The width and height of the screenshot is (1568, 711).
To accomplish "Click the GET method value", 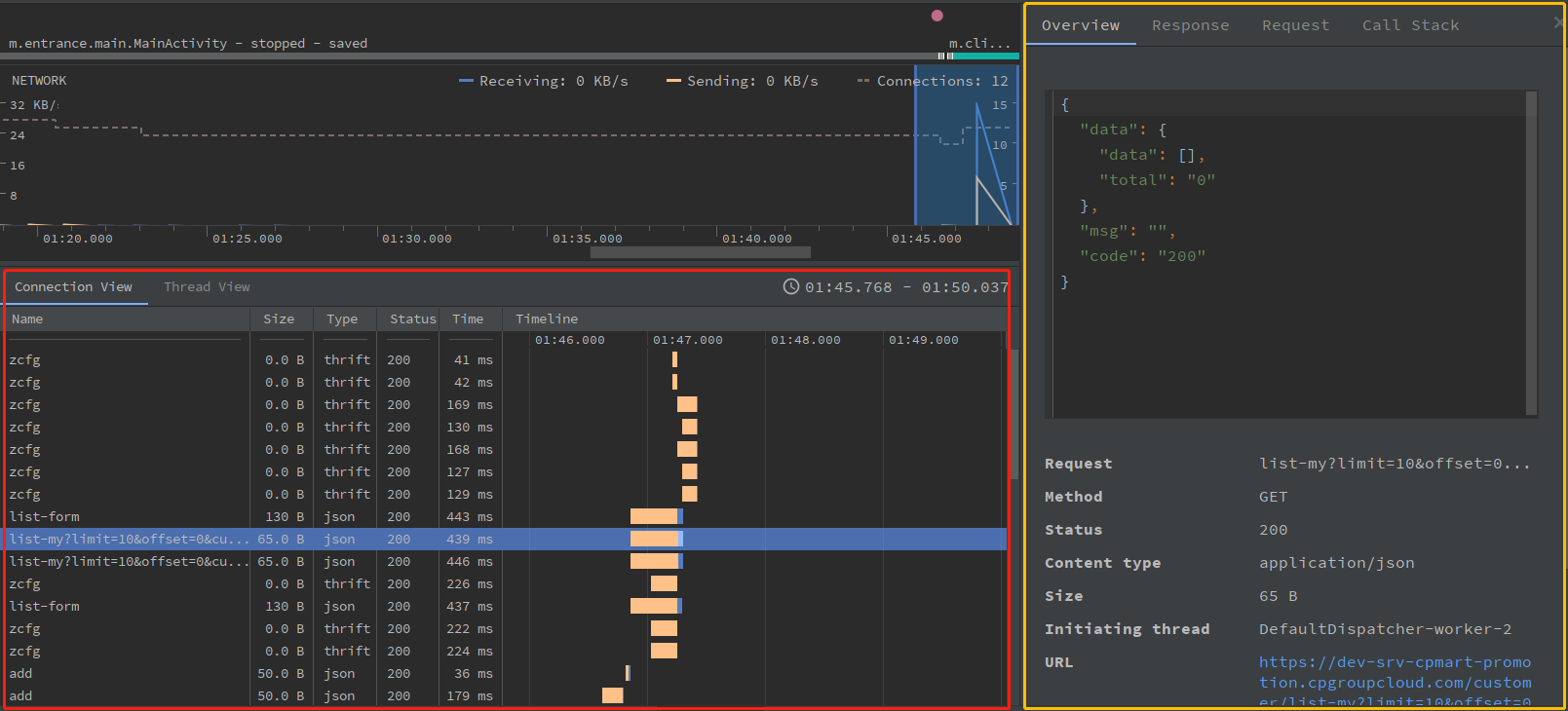I will (x=1273, y=497).
